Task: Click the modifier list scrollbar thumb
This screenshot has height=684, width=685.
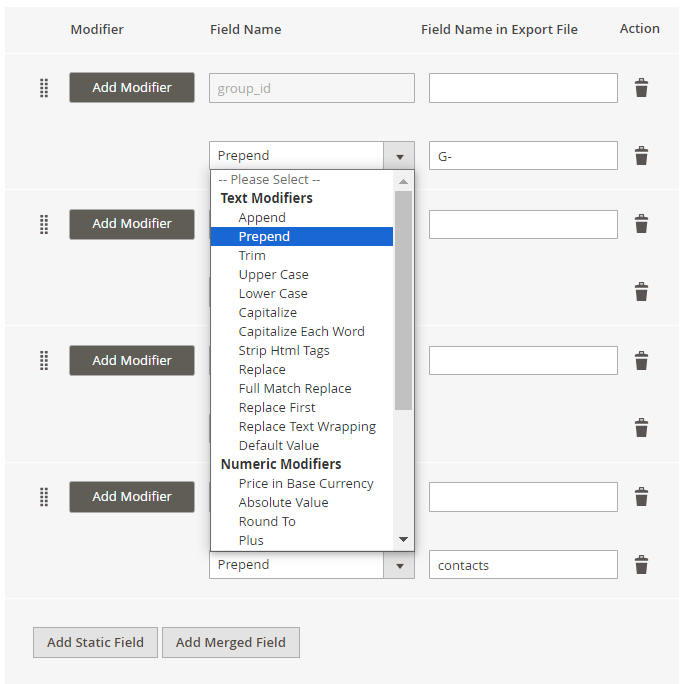Action: pos(403,301)
